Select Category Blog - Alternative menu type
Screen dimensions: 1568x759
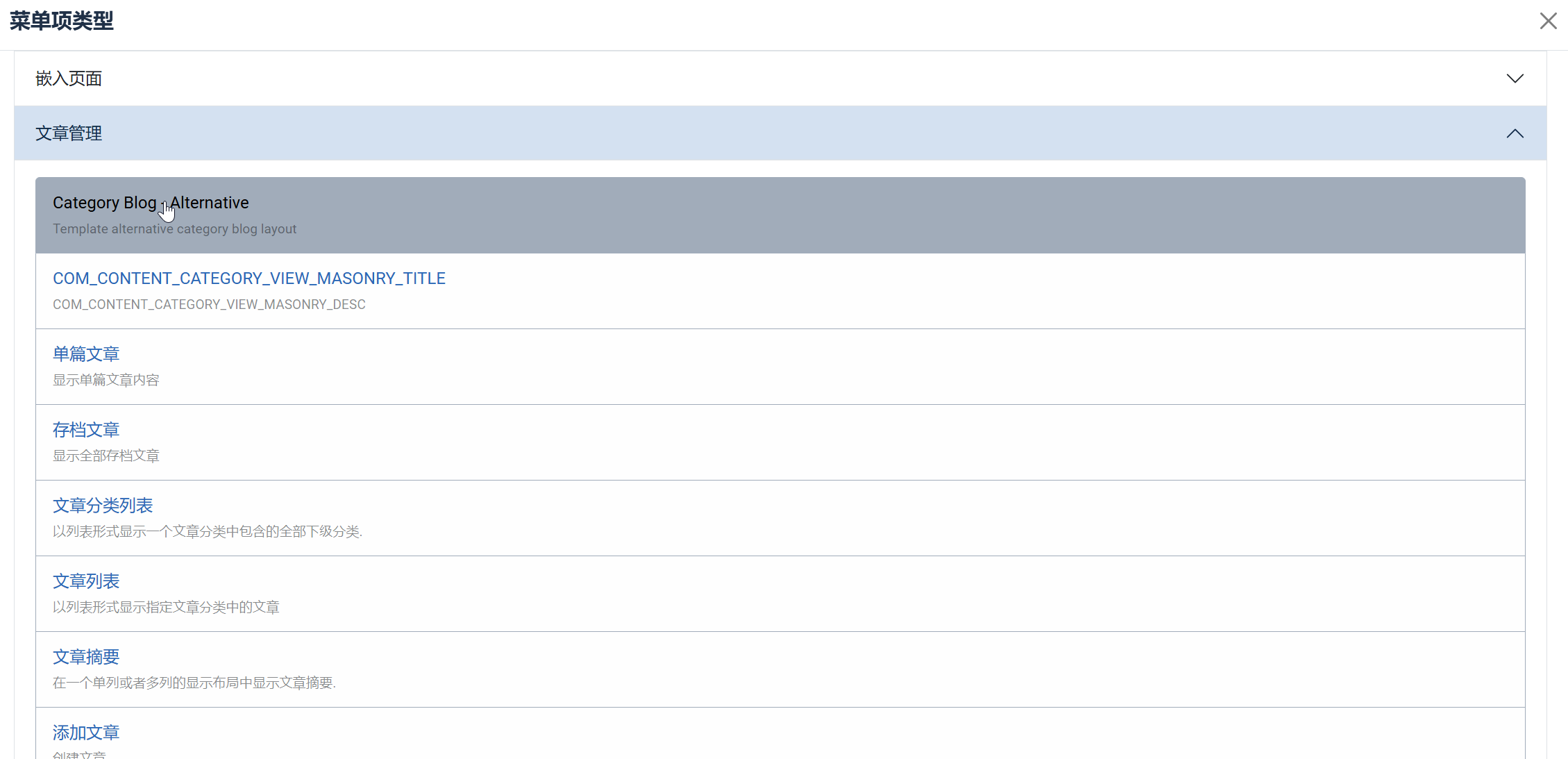click(x=150, y=203)
